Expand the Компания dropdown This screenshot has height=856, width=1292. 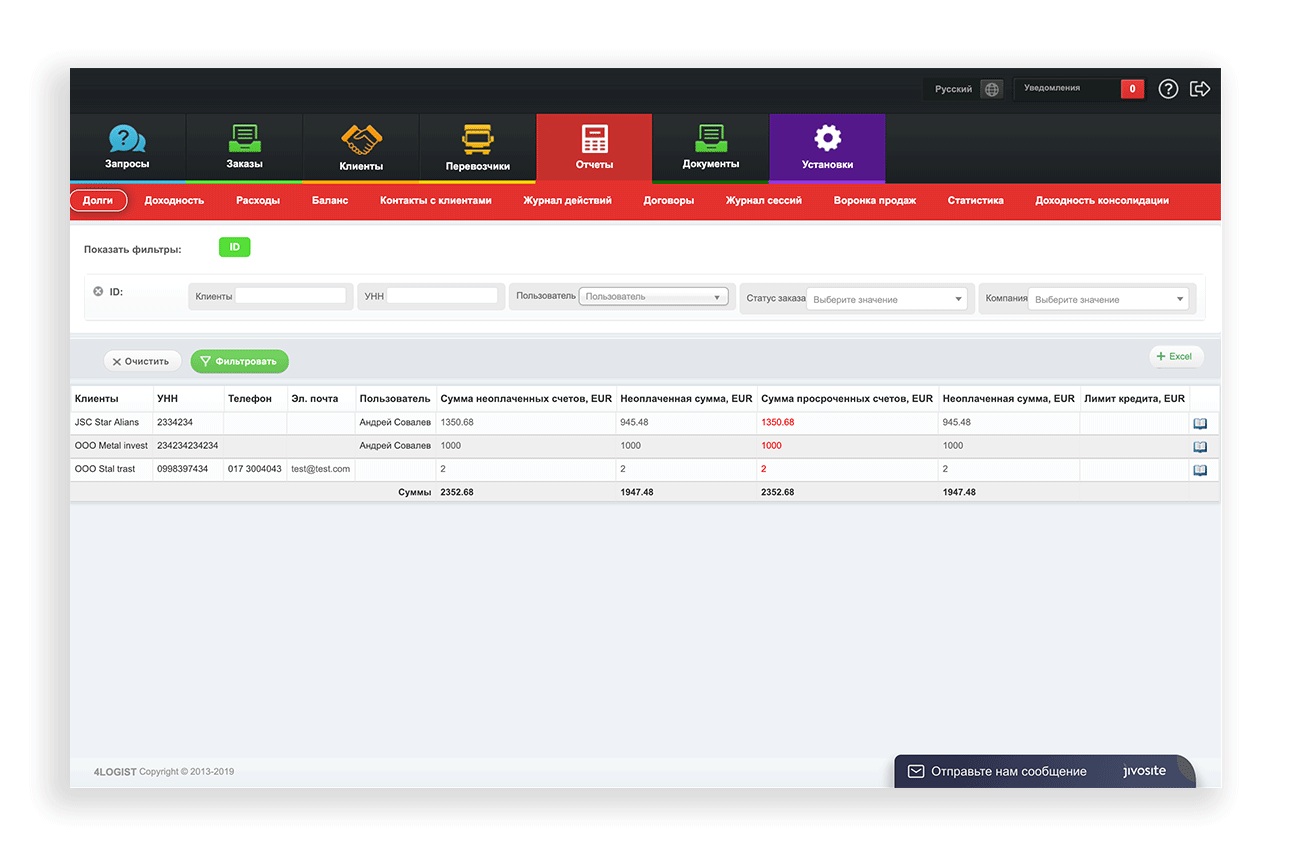click(x=1109, y=299)
